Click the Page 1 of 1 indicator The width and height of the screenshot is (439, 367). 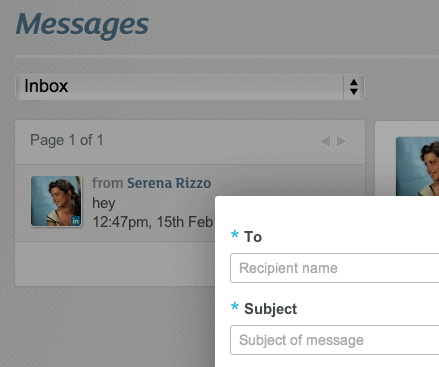point(67,140)
